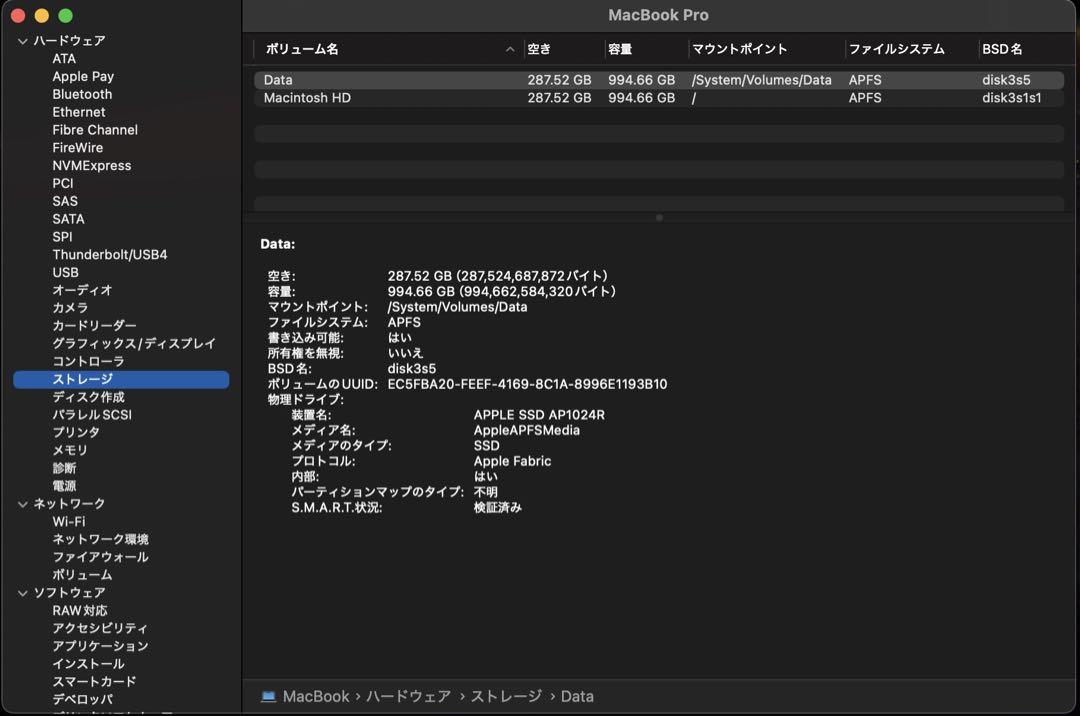Open グラフィックス/ディスプレイ information
The image size is (1080, 716).
coord(134,344)
